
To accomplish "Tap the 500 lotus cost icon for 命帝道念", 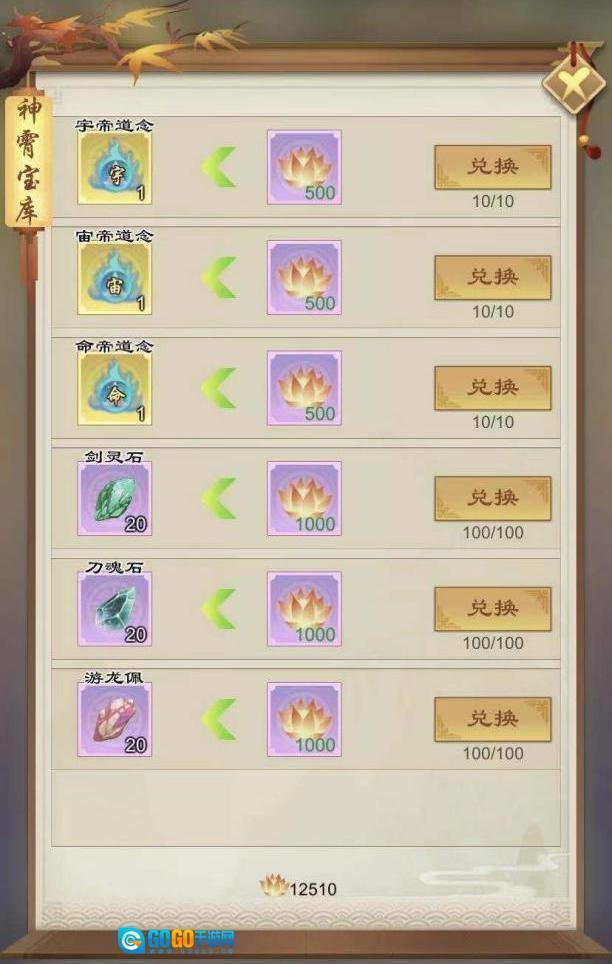I will [x=304, y=389].
